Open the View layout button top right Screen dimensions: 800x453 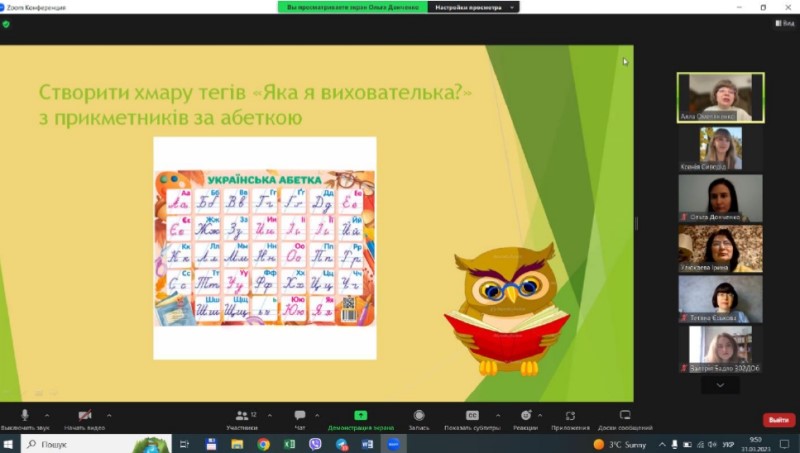click(783, 24)
